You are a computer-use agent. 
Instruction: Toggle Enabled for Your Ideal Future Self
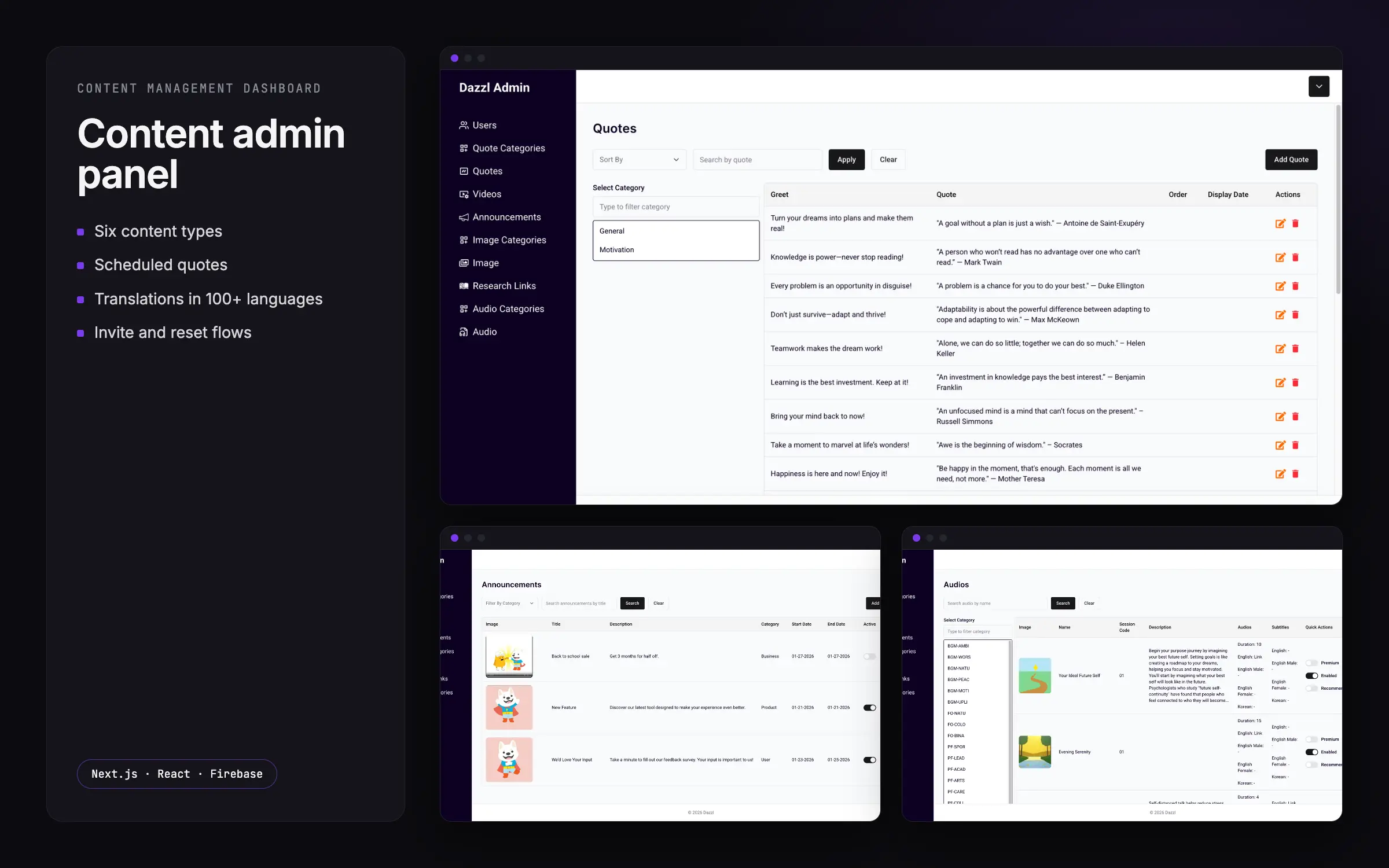coord(1311,676)
